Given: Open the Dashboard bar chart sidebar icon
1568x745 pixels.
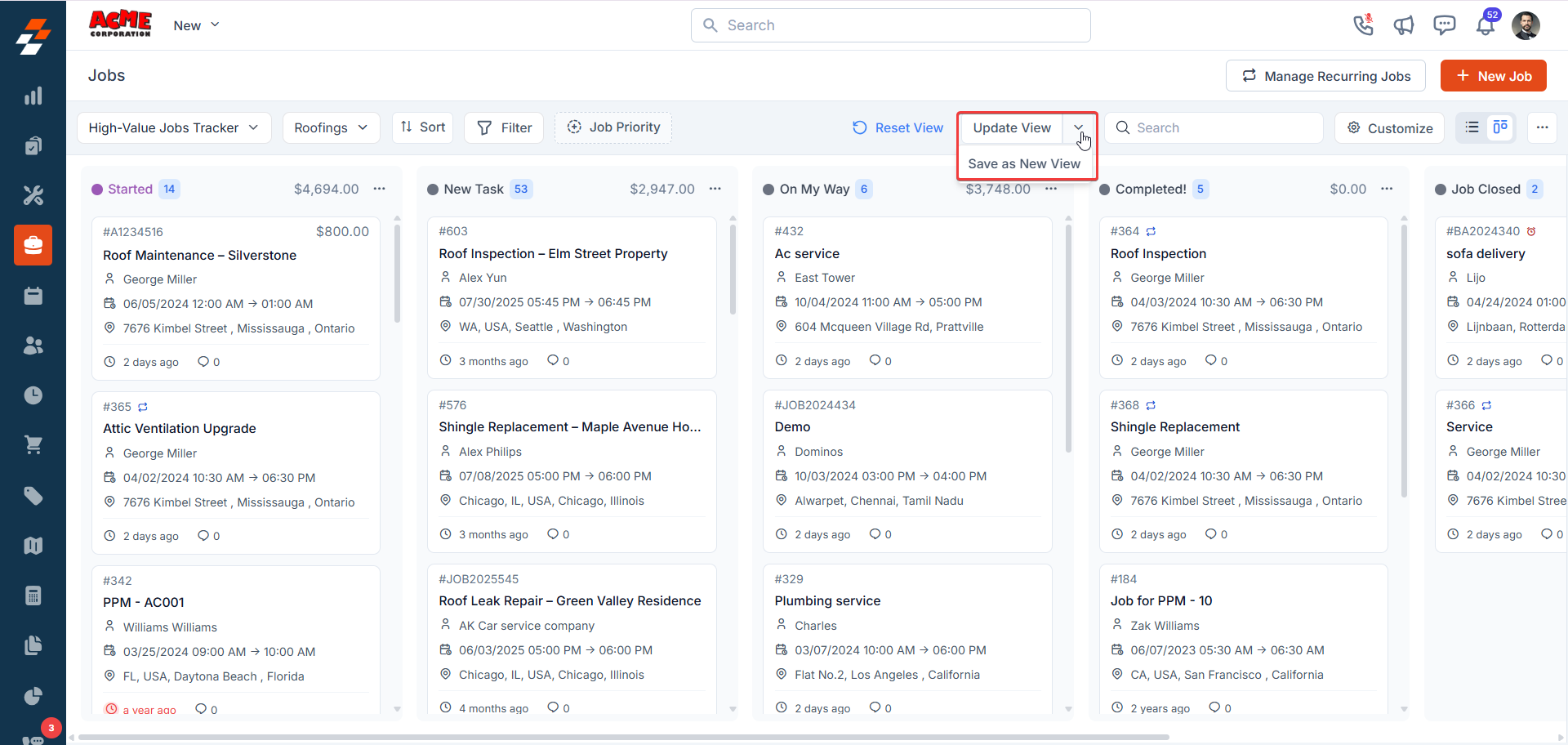Looking at the screenshot, I should pos(33,96).
